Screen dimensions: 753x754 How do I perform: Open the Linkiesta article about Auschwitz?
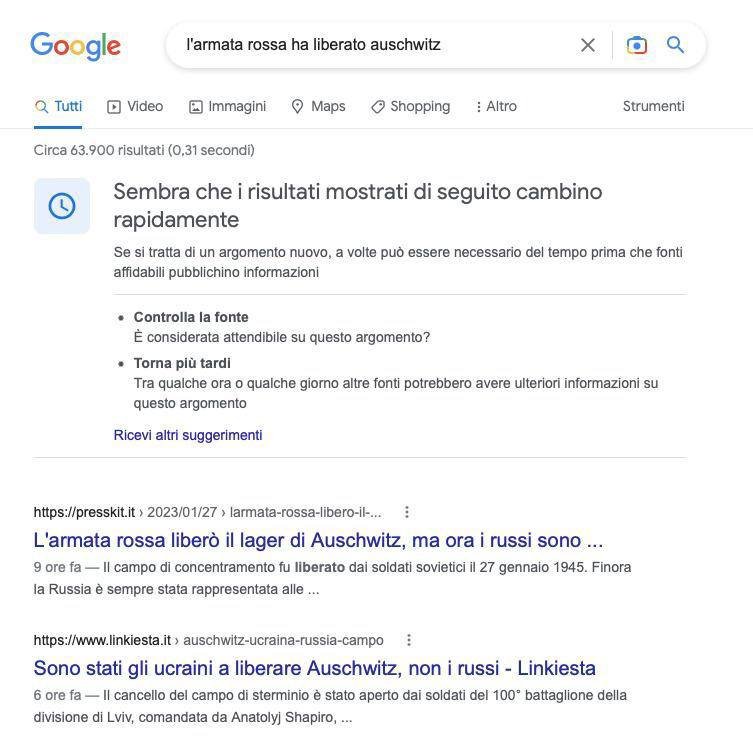(314, 668)
